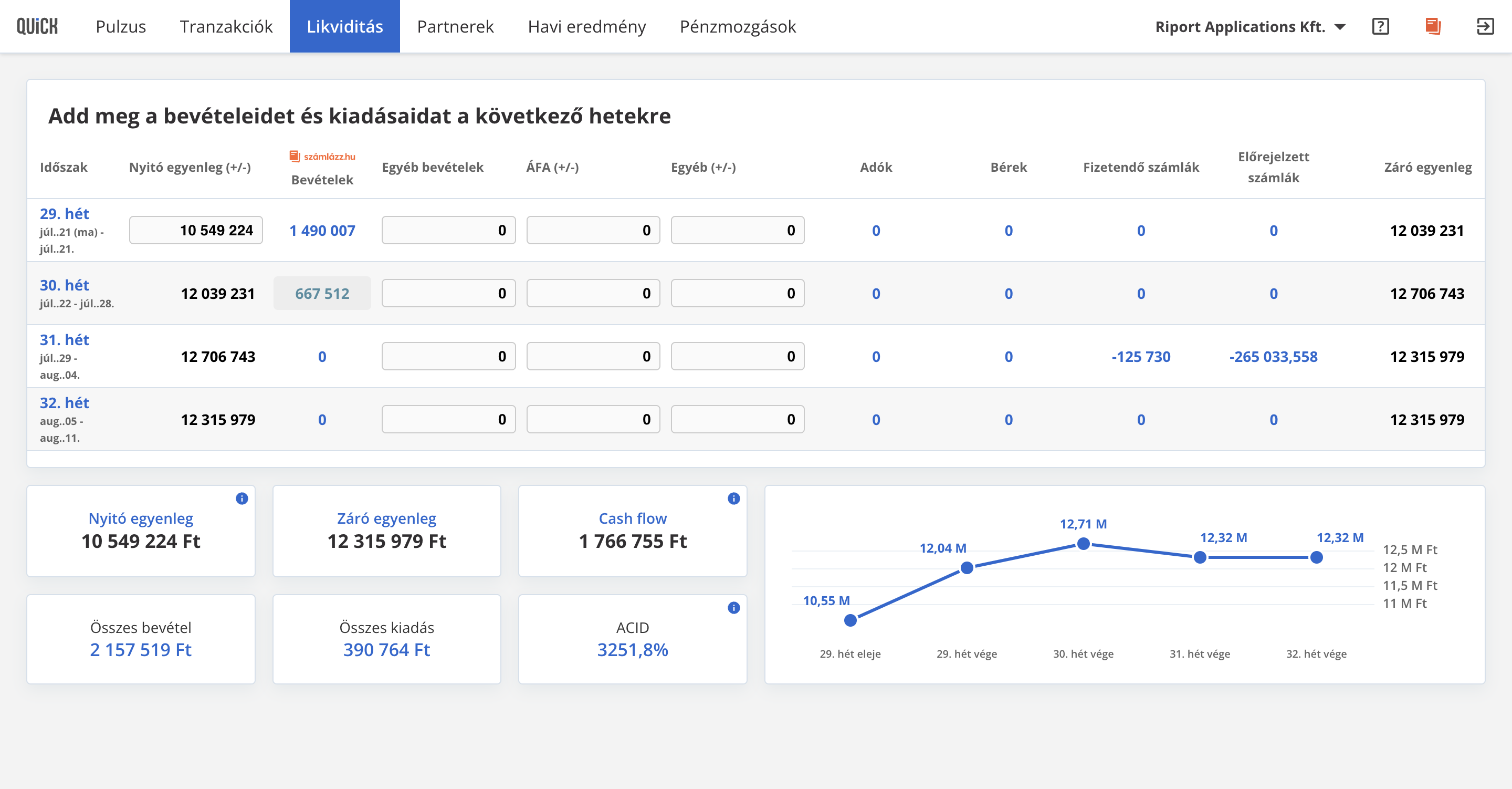Viewport: 1512px width, 789px height.
Task: Focus ÁFA field in 29. hét row
Action: (593, 230)
